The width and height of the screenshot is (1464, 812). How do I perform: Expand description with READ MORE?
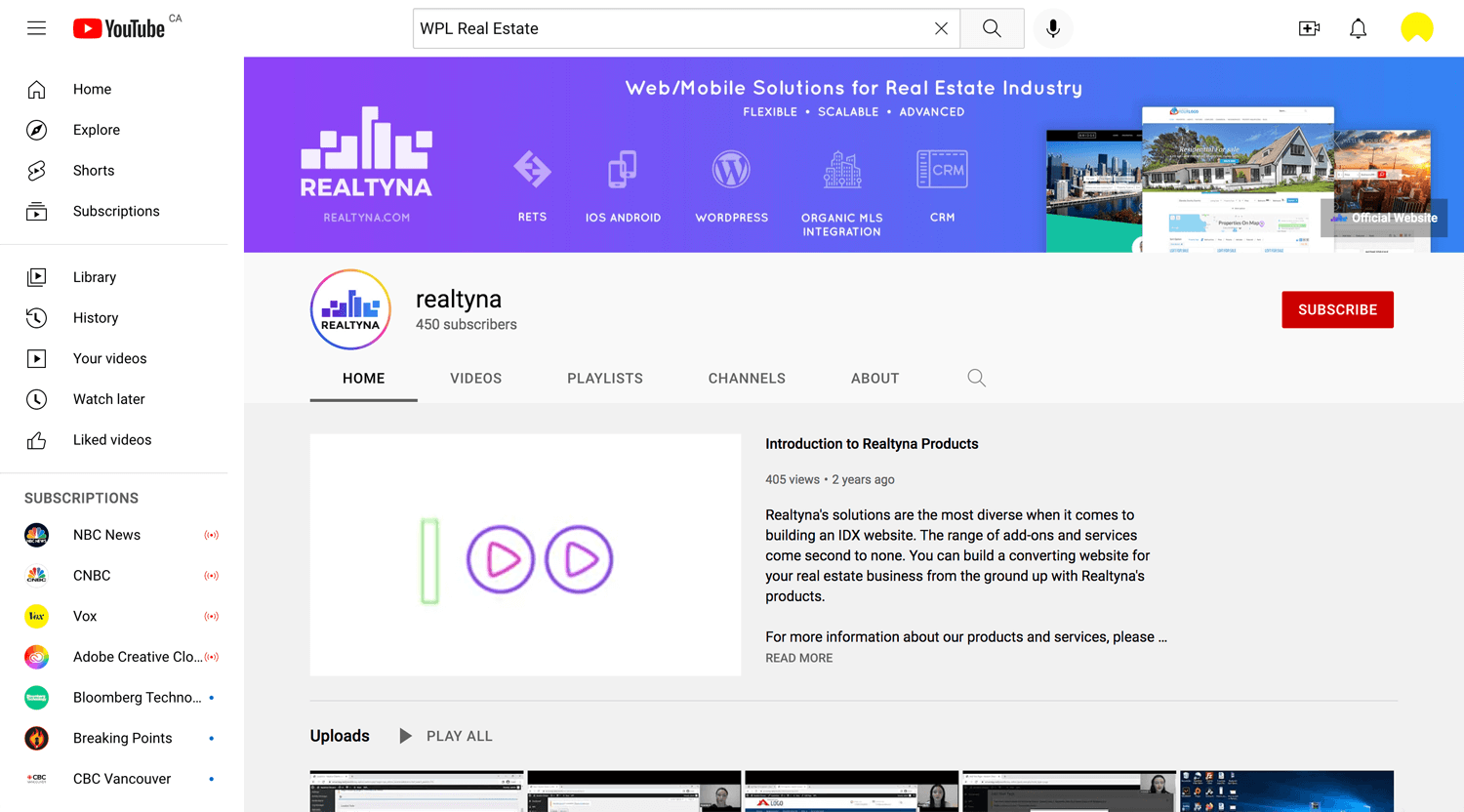click(x=798, y=658)
